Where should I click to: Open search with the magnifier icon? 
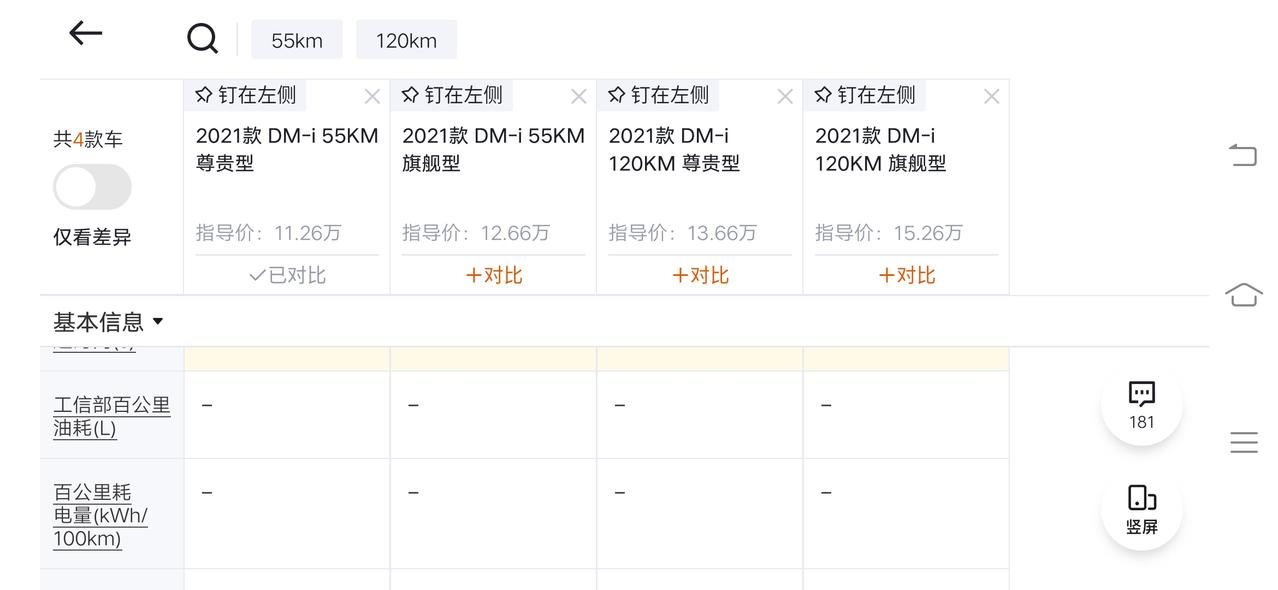(202, 39)
